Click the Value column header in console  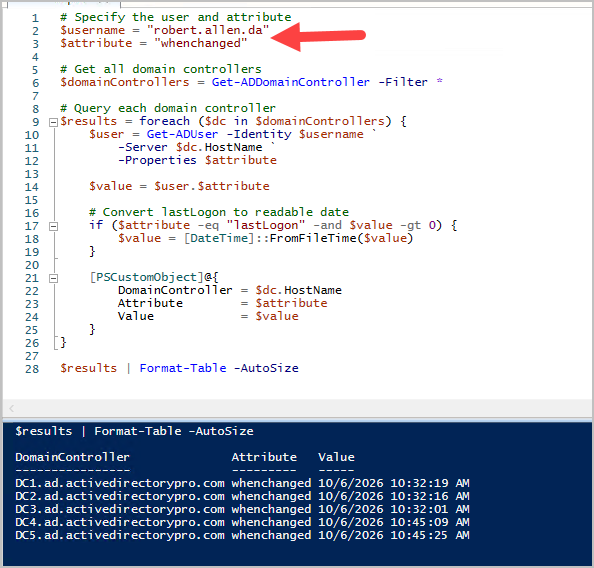[x=336, y=457]
